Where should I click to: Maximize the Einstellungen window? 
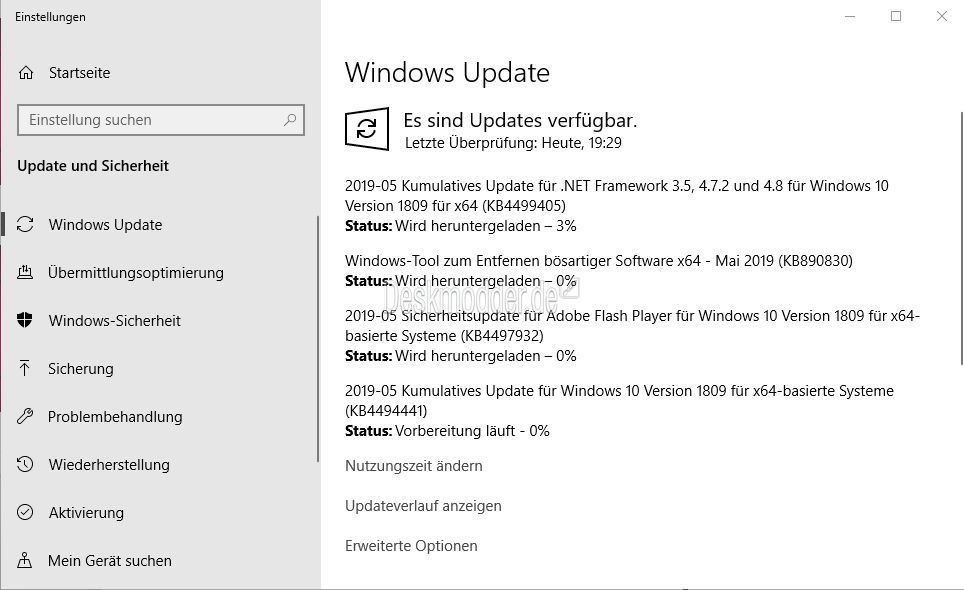[x=896, y=17]
